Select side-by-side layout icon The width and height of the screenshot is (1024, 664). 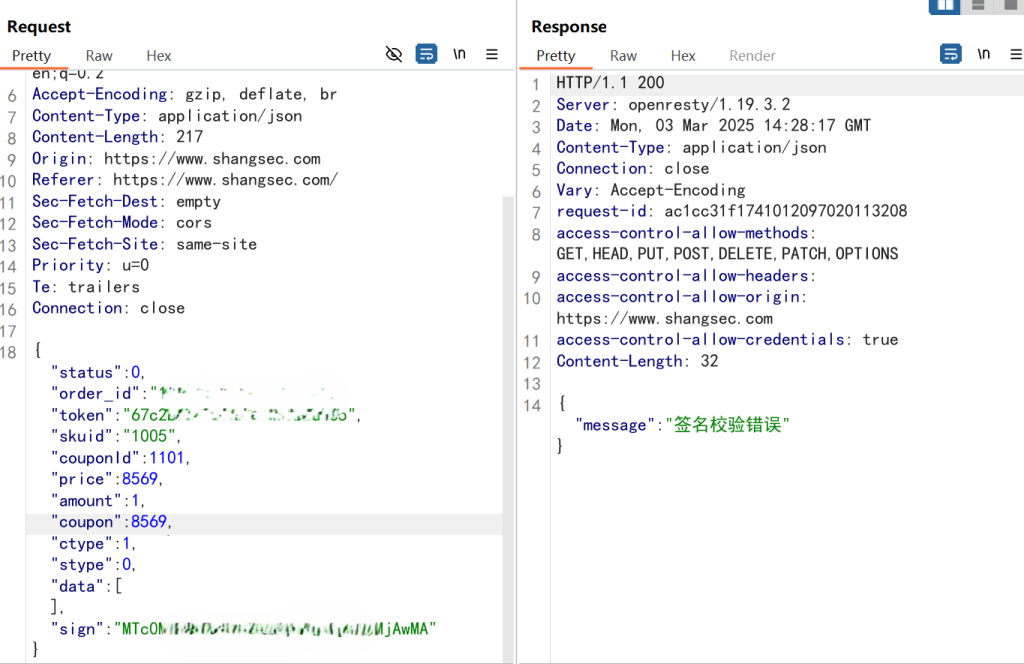[945, 6]
